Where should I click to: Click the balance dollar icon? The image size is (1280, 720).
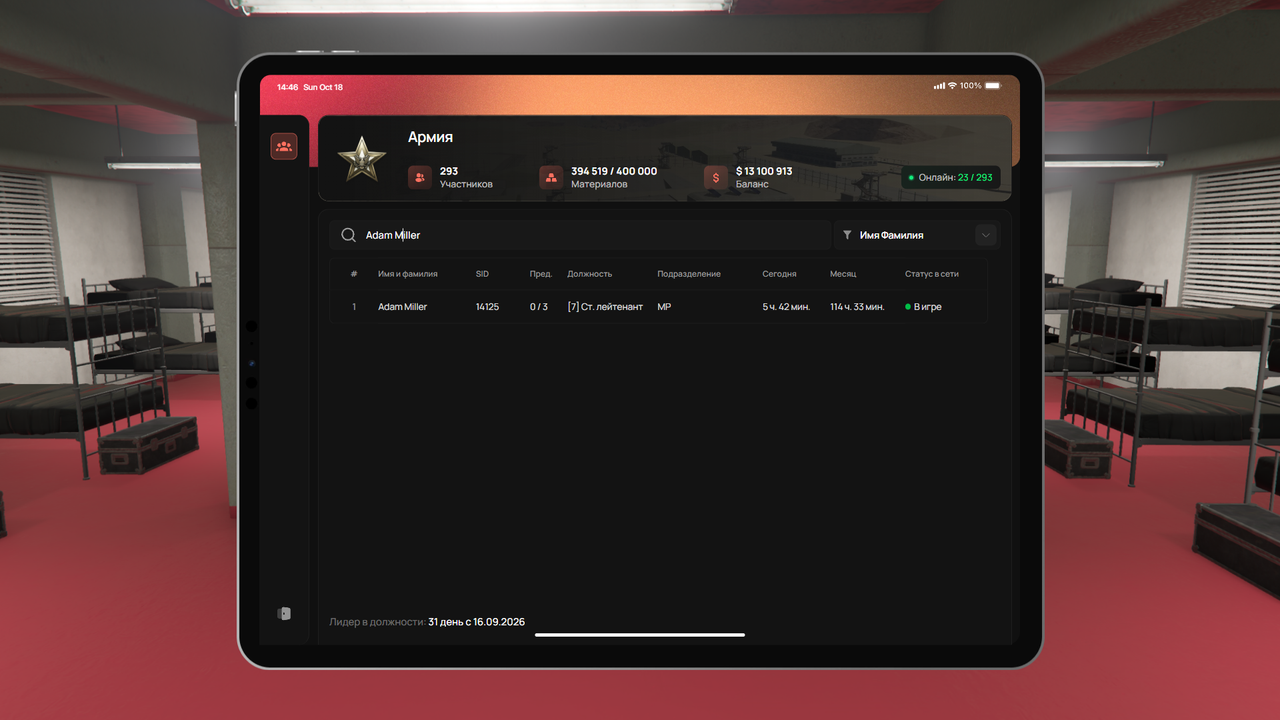pyautogui.click(x=716, y=177)
